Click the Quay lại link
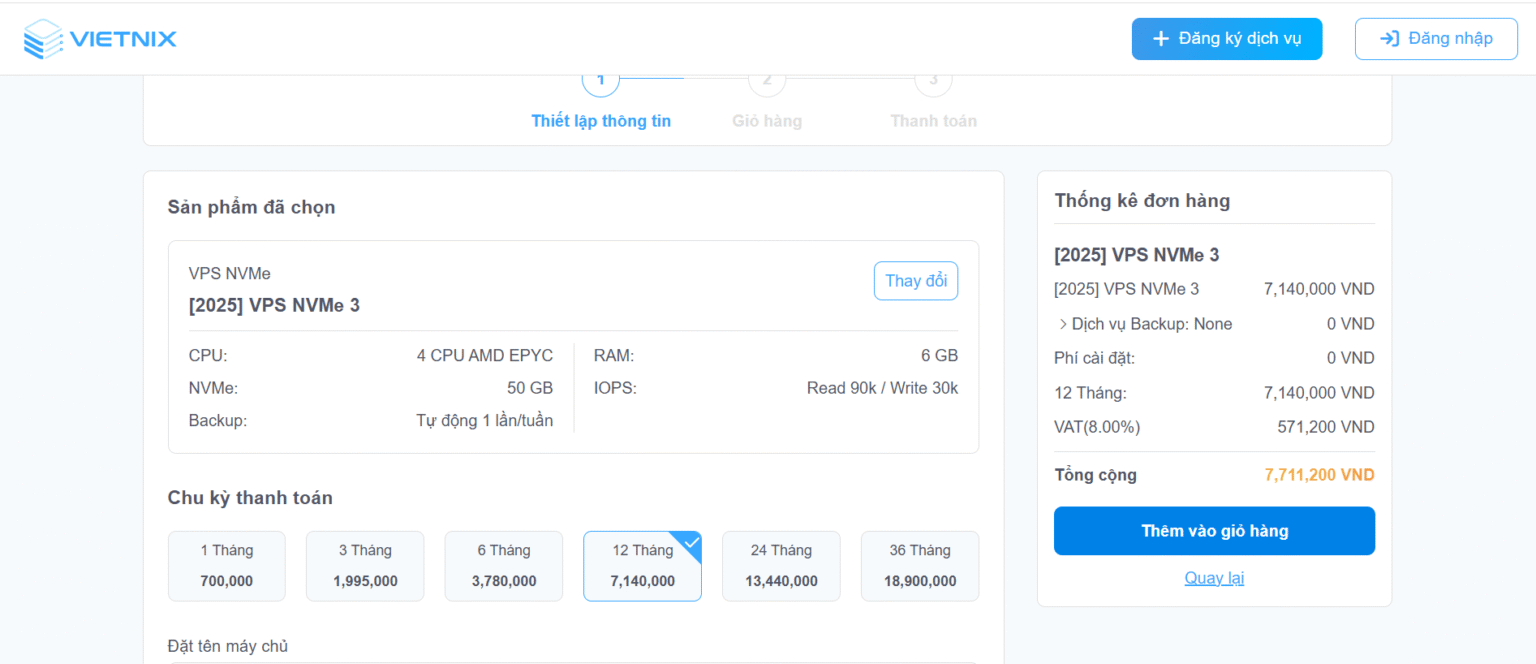Image resolution: width=1536 pixels, height=664 pixels. [x=1214, y=578]
